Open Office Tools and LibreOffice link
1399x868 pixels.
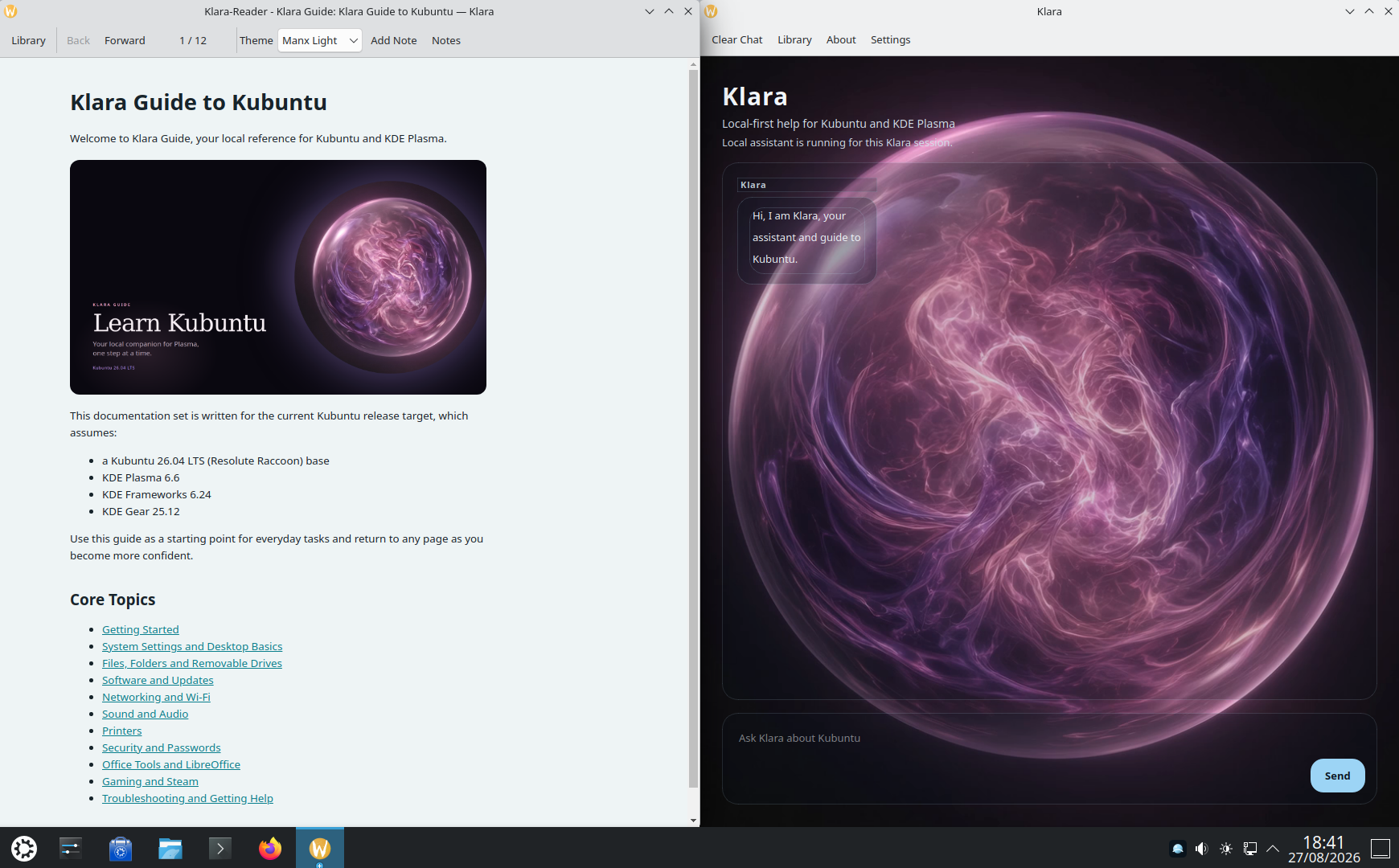(171, 764)
